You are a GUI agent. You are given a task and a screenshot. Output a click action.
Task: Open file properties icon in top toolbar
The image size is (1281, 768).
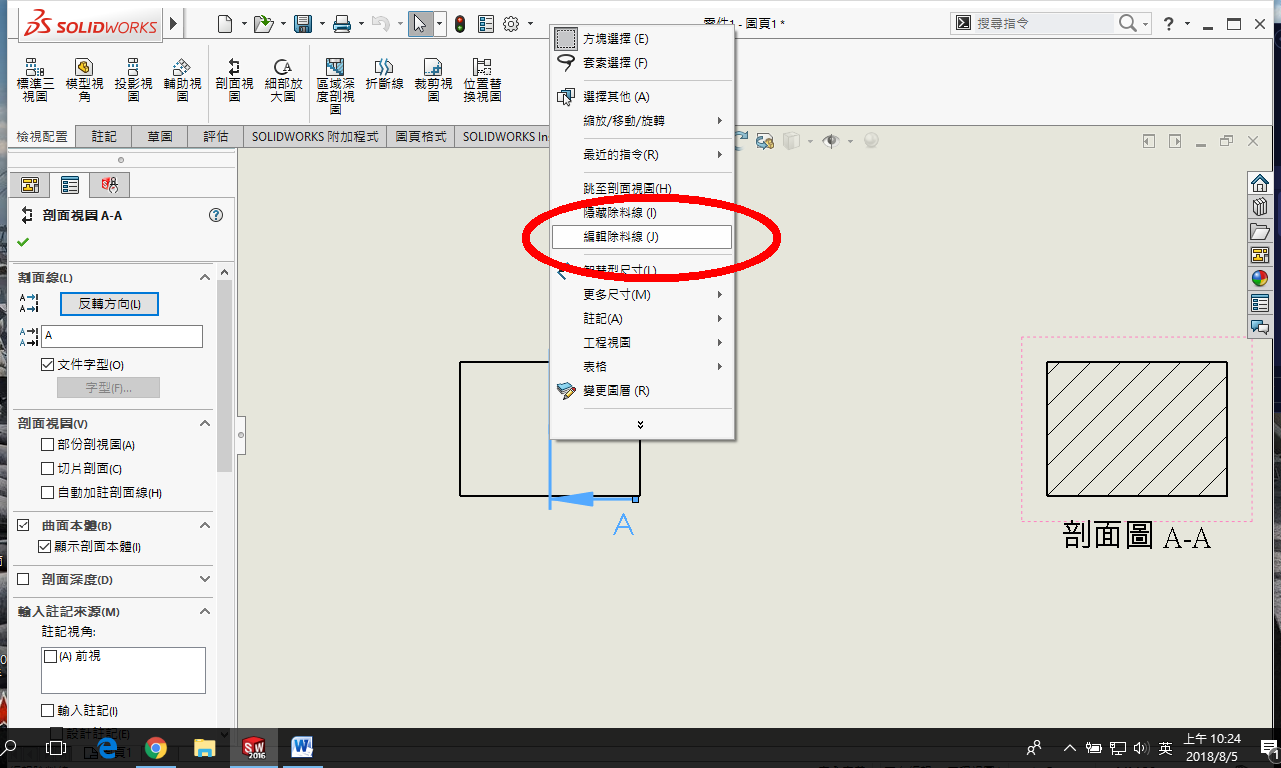[x=486, y=23]
